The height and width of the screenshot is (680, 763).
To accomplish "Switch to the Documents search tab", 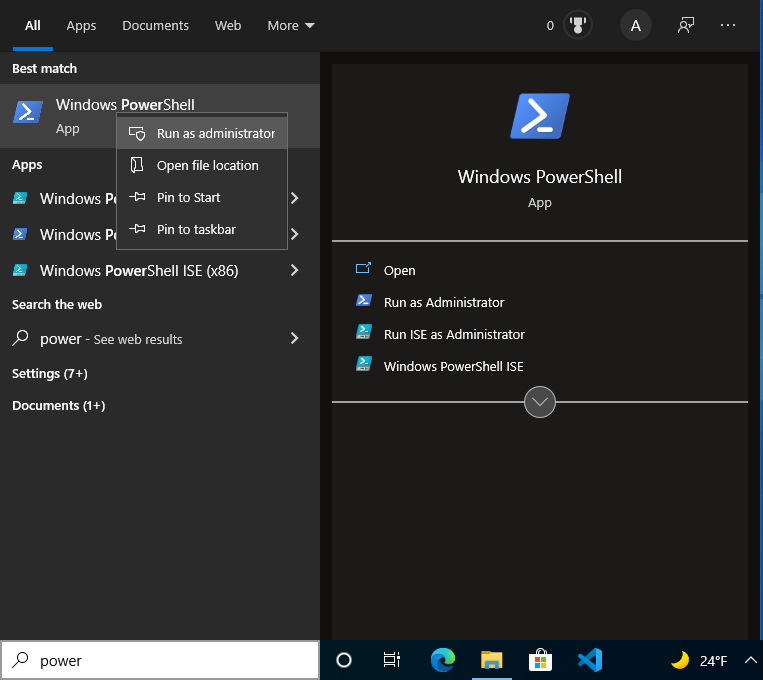I will [x=155, y=25].
